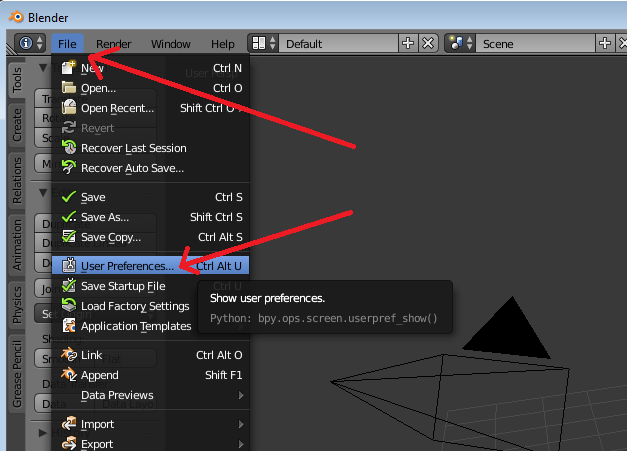Viewport: 627px width, 451px height.
Task: Open the Physics tab
Action: pyautogui.click(x=16, y=305)
